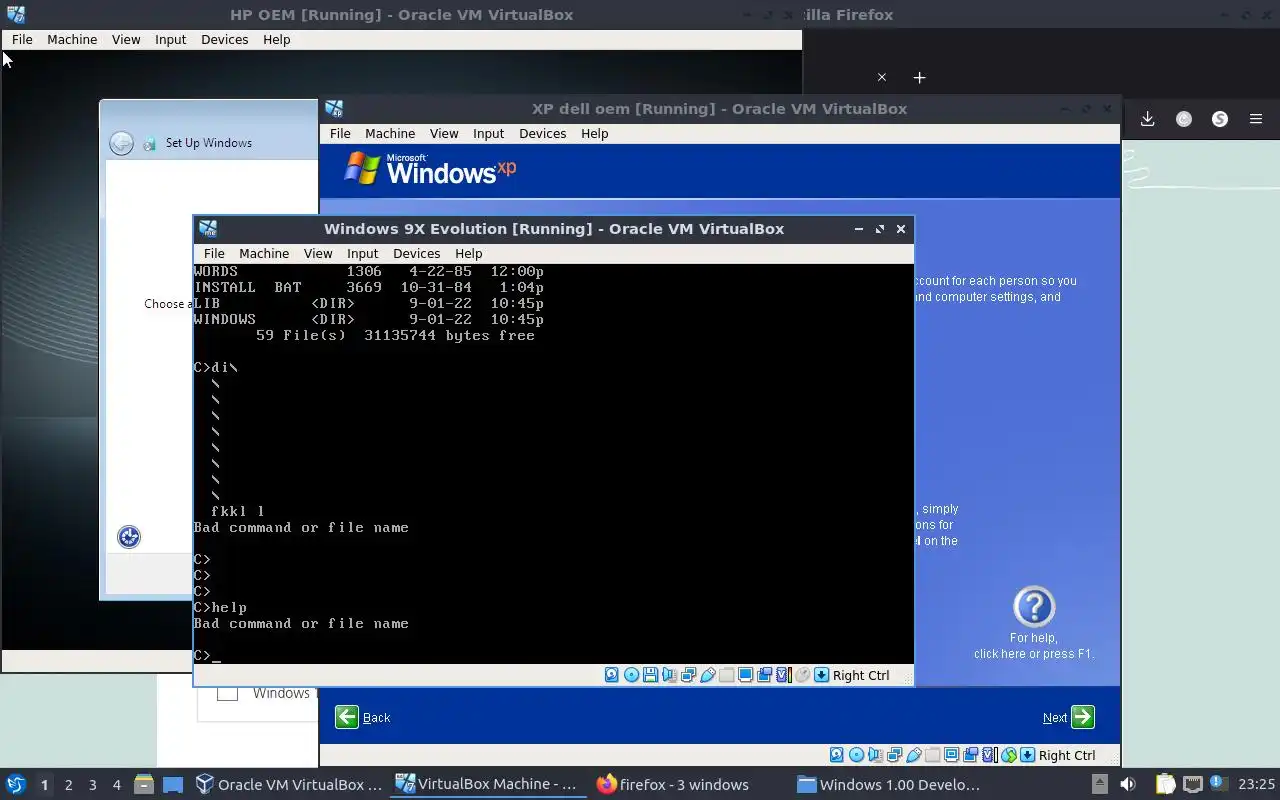Screen dimensions: 1280x800
Task: Click back arrow in Set Up Windows dialog
Action: tap(121, 143)
